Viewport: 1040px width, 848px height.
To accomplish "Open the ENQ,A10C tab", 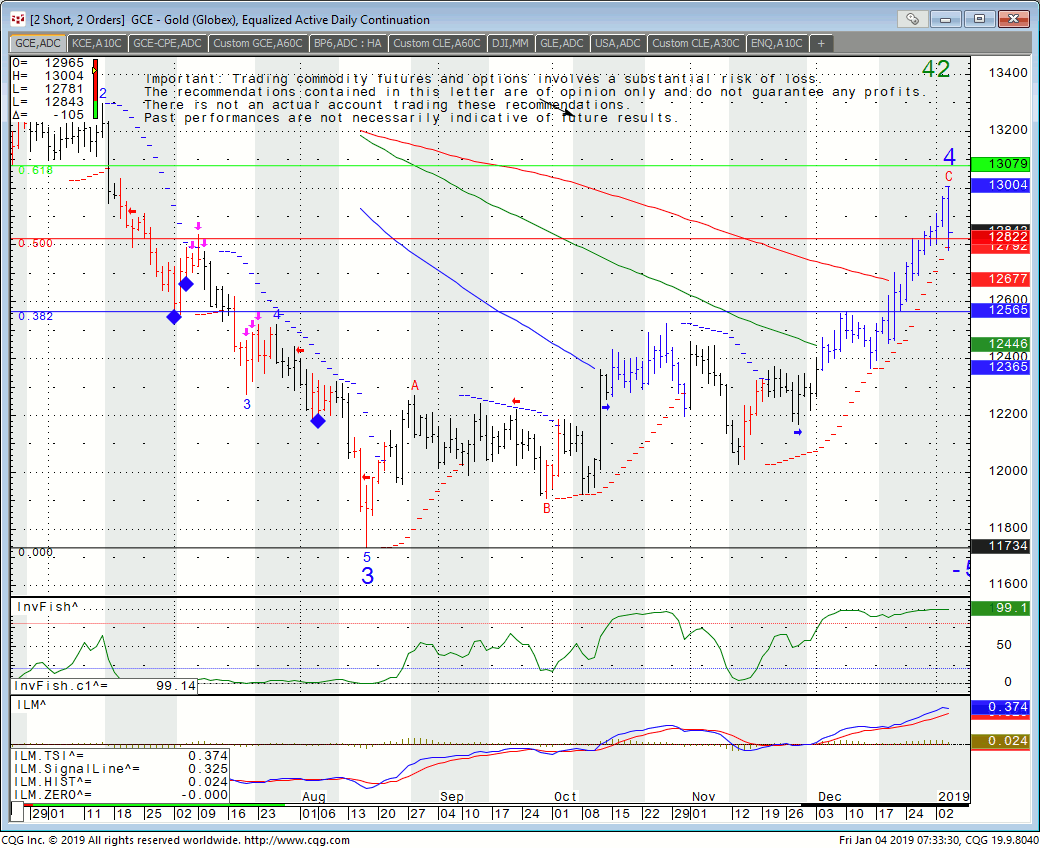I will (x=777, y=43).
